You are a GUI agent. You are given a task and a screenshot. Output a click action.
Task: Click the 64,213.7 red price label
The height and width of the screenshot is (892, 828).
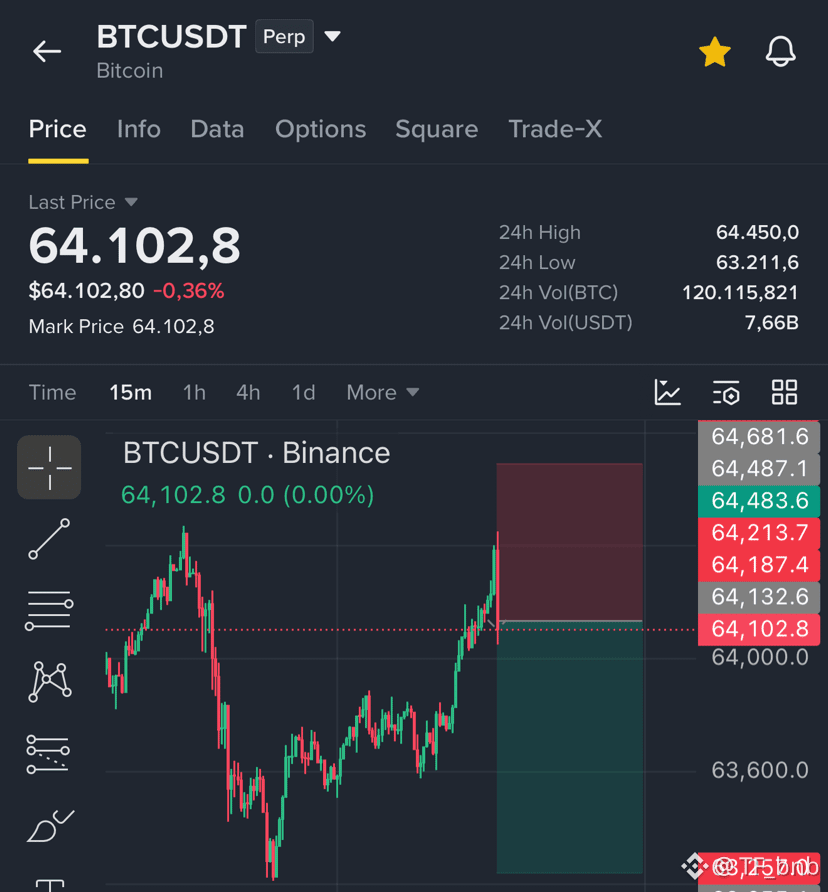tap(759, 533)
